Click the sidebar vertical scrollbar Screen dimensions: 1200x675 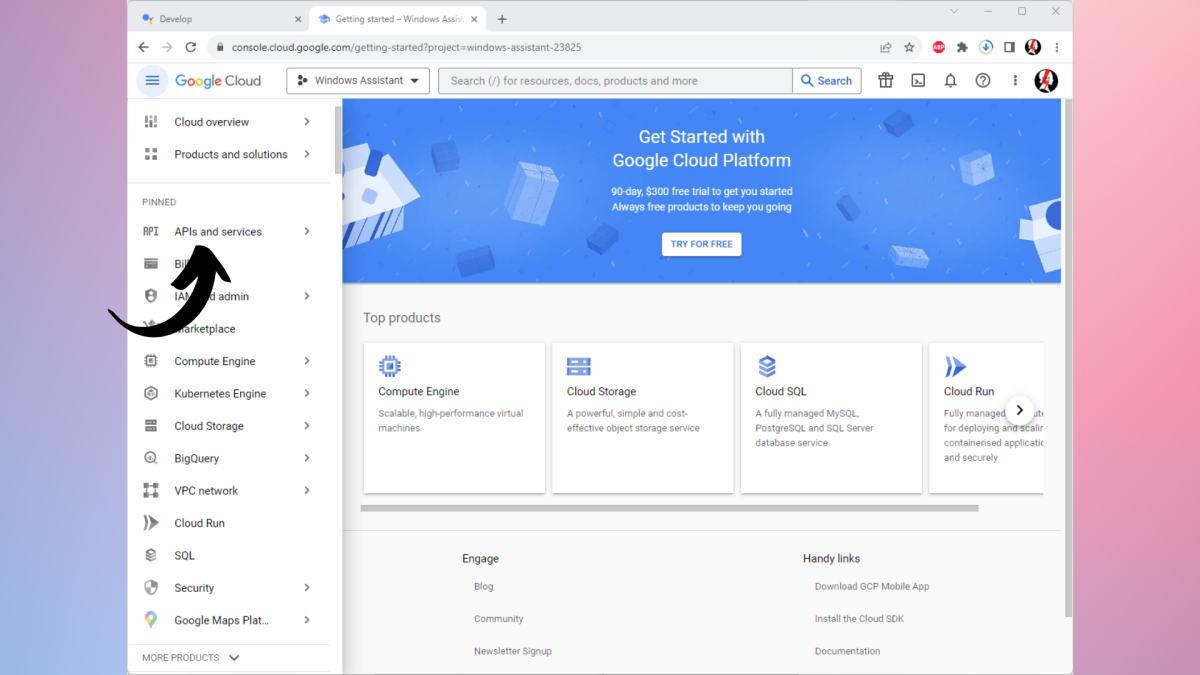coord(338,140)
